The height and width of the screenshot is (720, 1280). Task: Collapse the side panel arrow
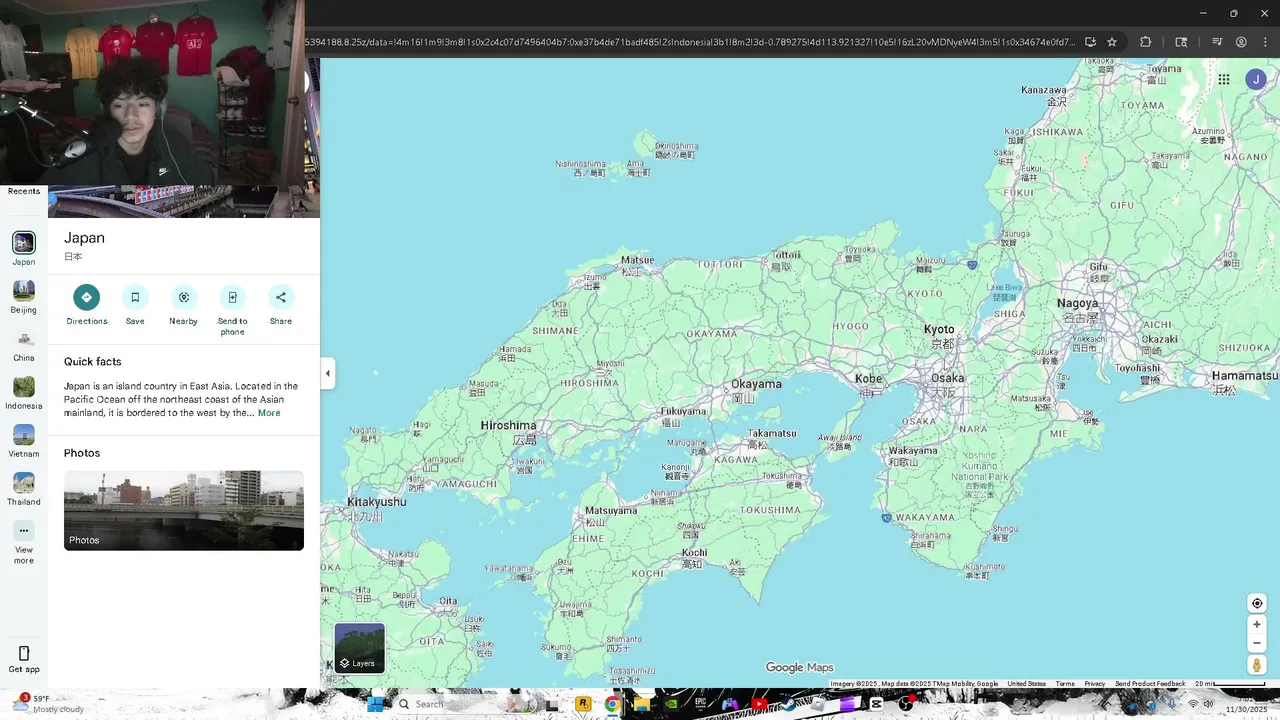327,373
